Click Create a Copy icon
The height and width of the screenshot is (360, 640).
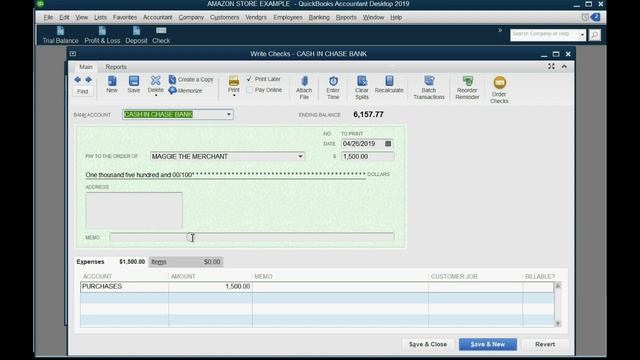click(172, 79)
